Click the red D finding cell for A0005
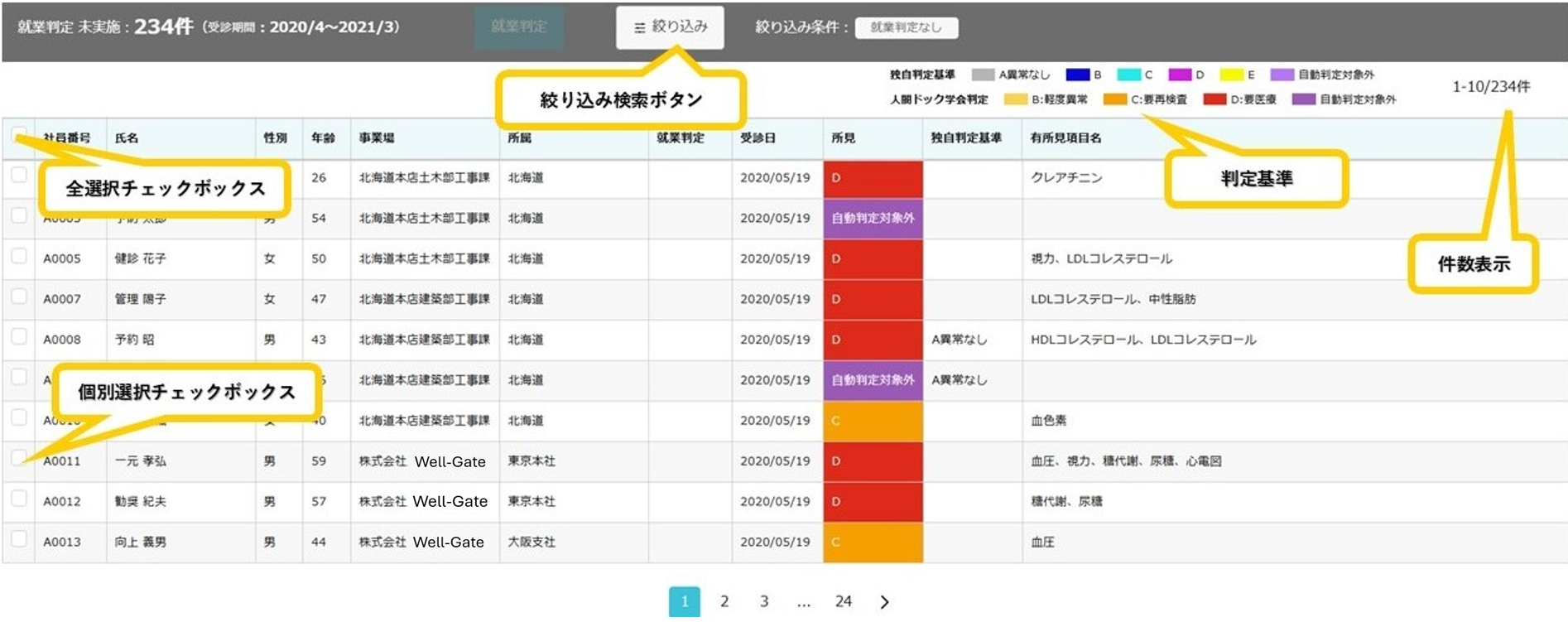 [x=873, y=259]
